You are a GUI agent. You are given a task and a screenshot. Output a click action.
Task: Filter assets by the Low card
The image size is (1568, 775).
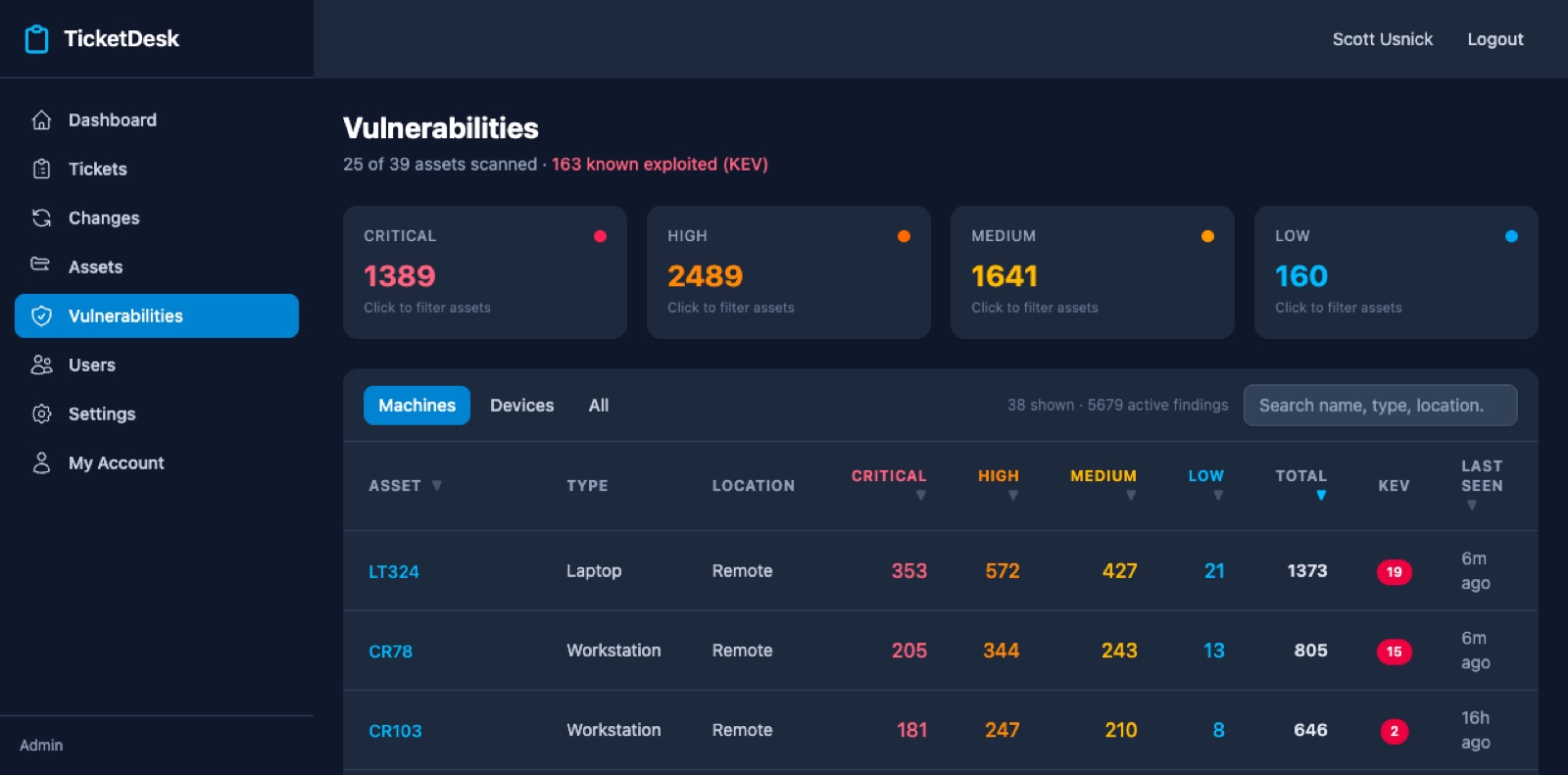1396,272
